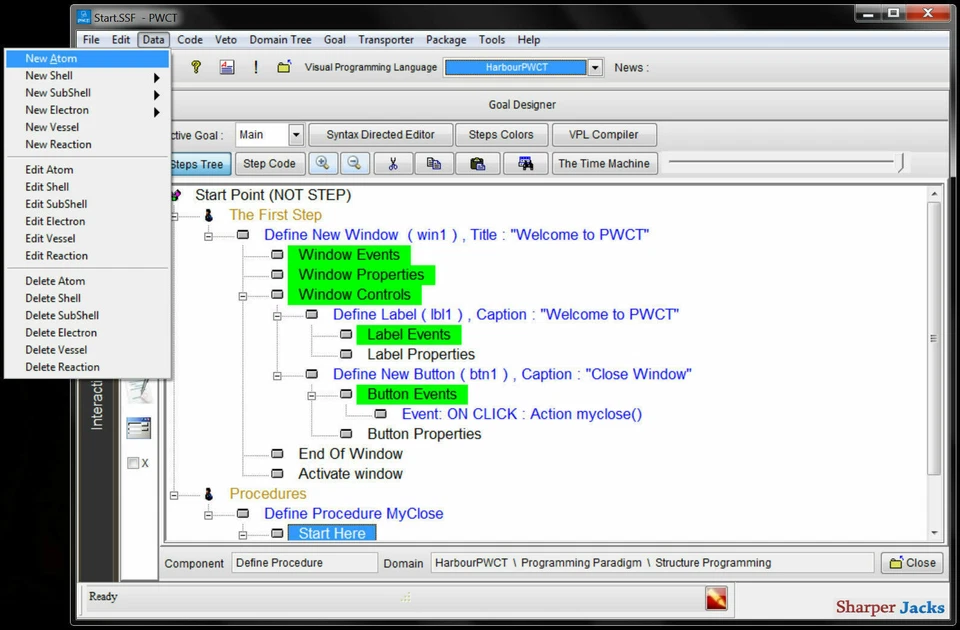Open a project using the folder icon

[x=285, y=67]
